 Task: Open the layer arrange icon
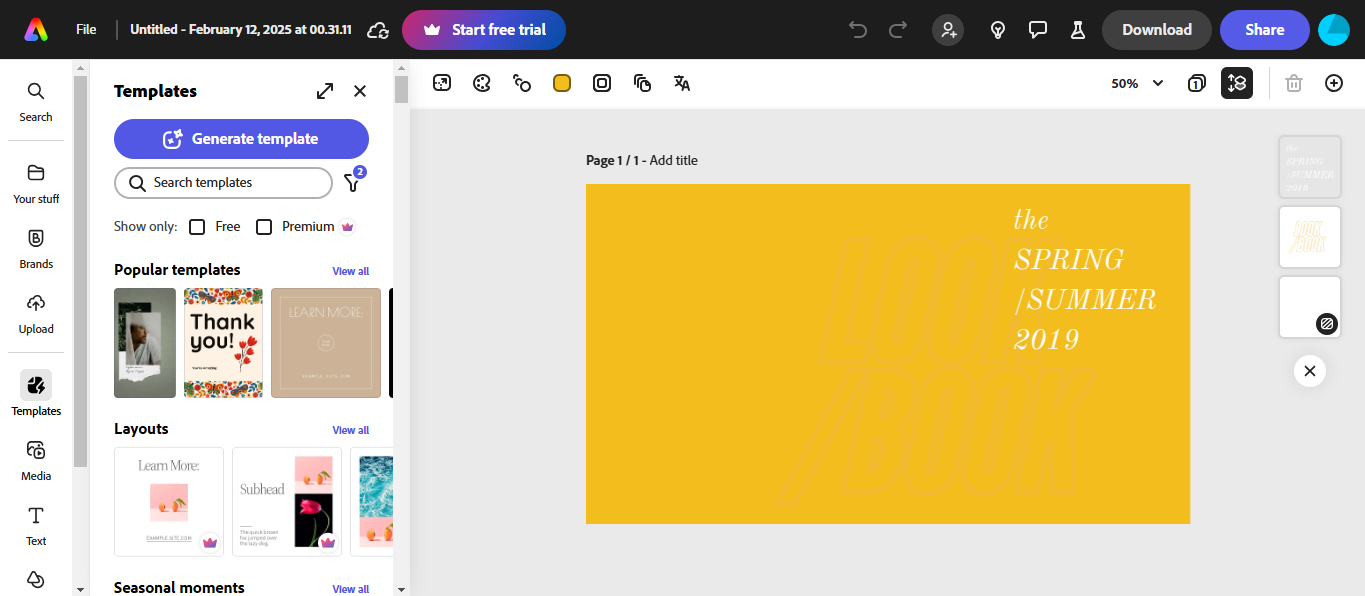[642, 83]
